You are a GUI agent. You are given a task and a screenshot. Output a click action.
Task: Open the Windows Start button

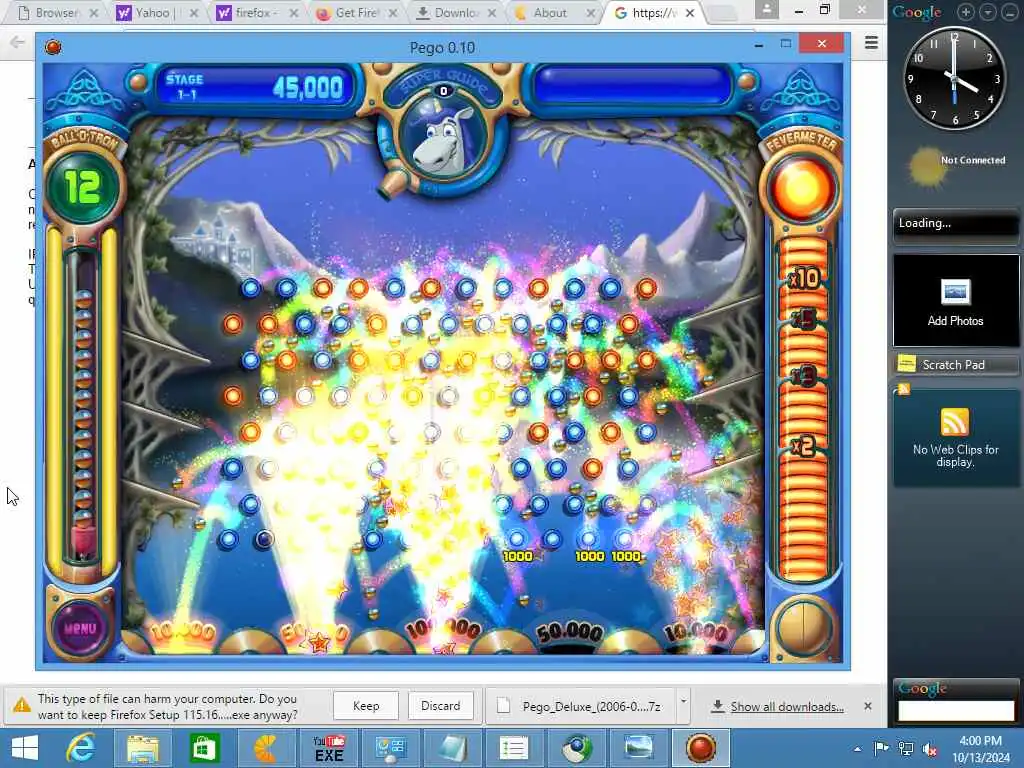(x=25, y=748)
